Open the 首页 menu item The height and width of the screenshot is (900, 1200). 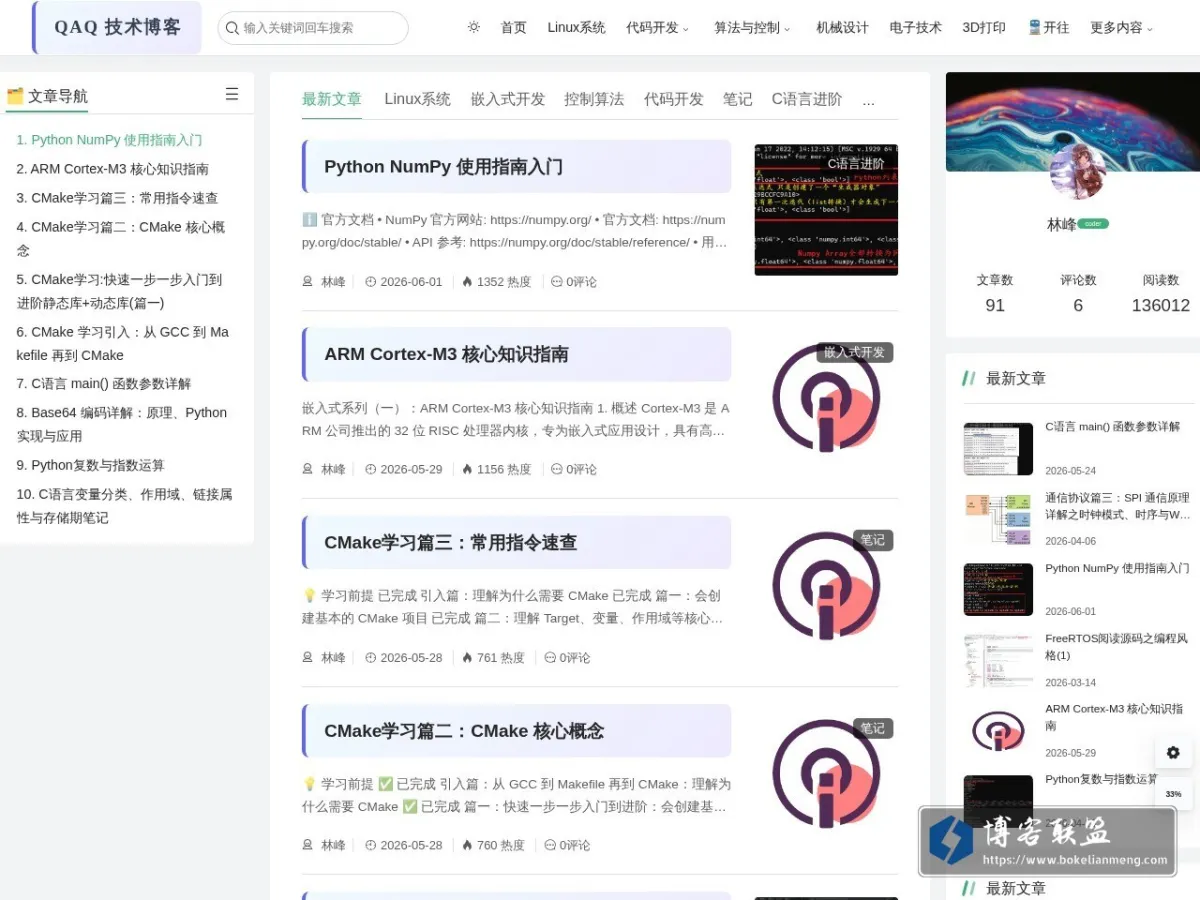[514, 27]
